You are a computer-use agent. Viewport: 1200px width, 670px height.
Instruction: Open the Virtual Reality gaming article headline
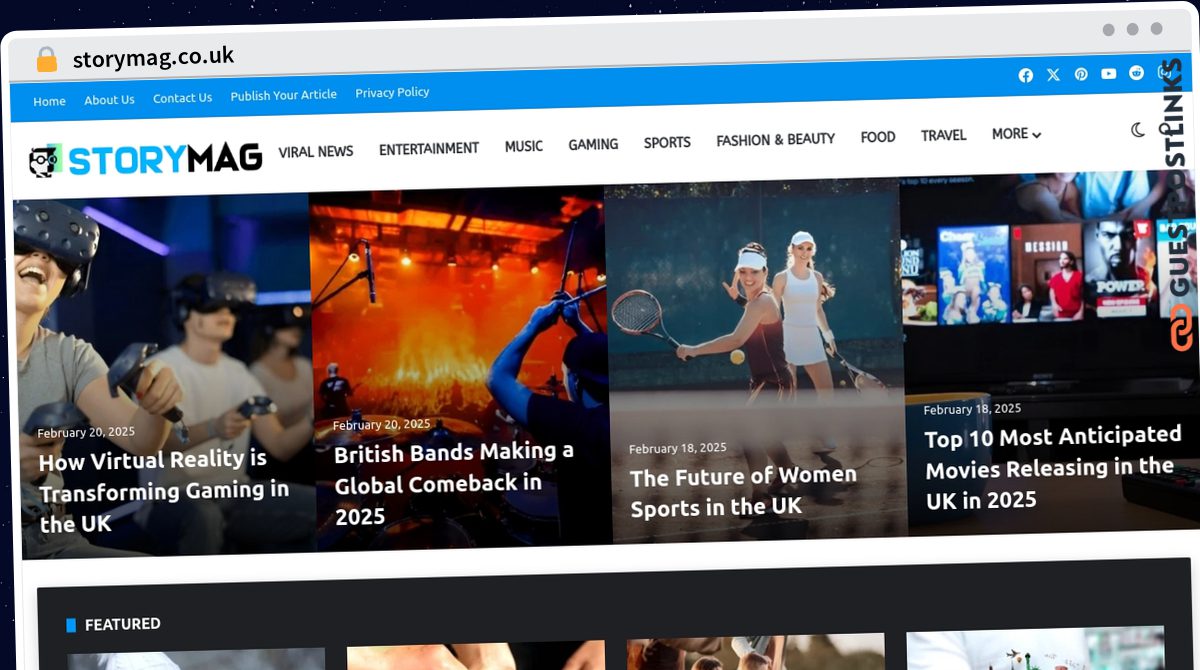(x=165, y=491)
